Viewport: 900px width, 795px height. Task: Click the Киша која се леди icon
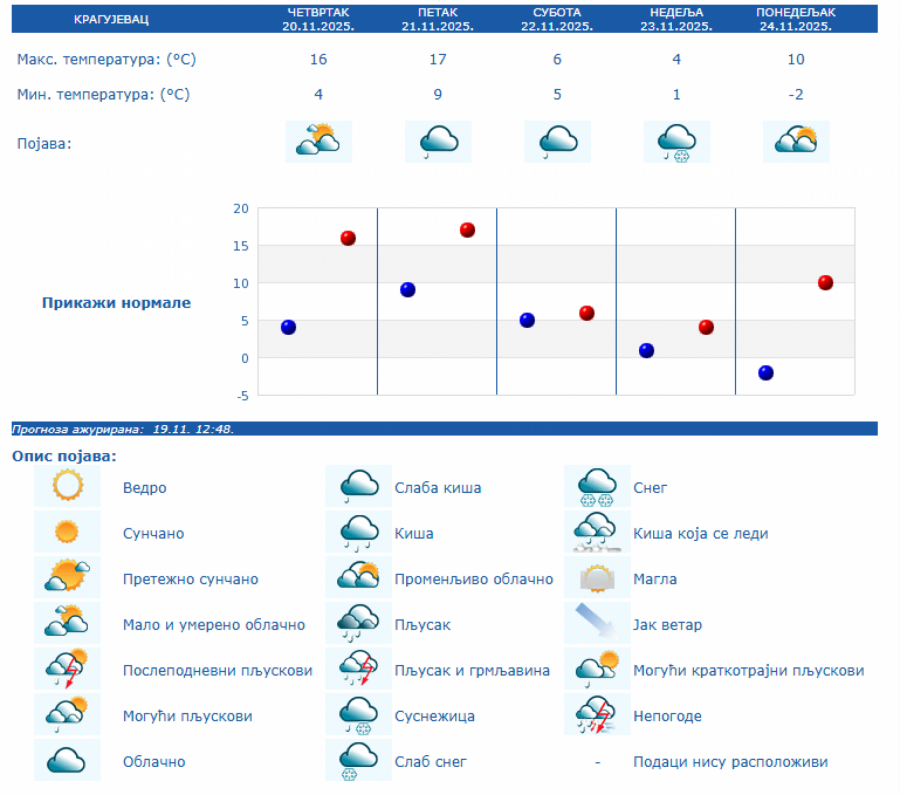(x=597, y=533)
